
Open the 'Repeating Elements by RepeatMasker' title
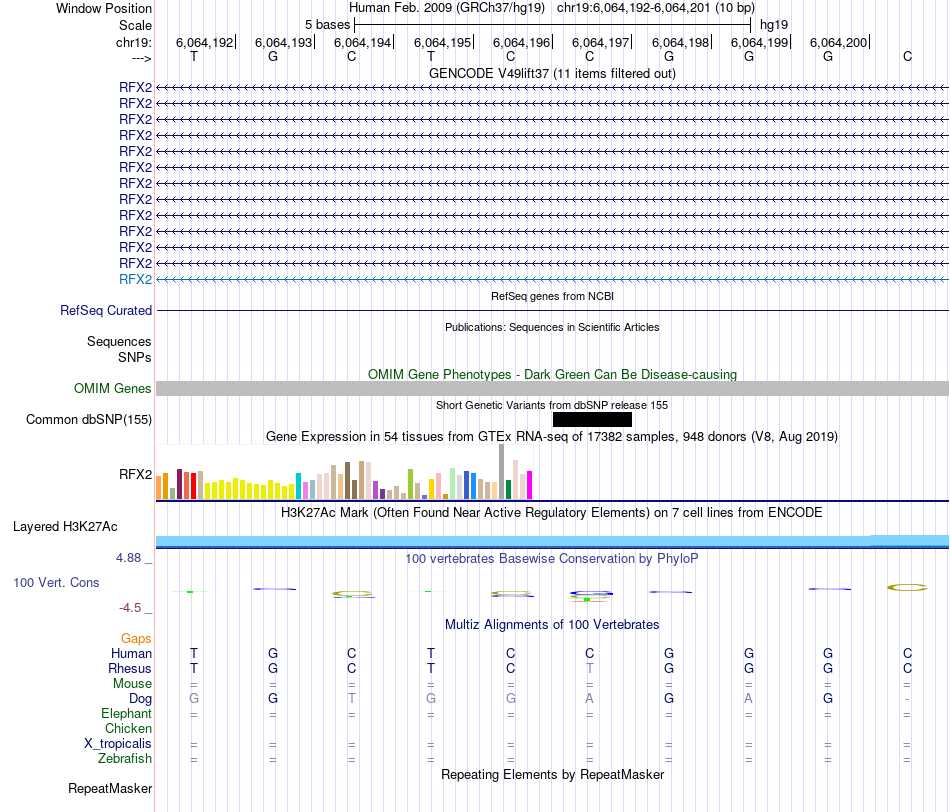point(552,774)
